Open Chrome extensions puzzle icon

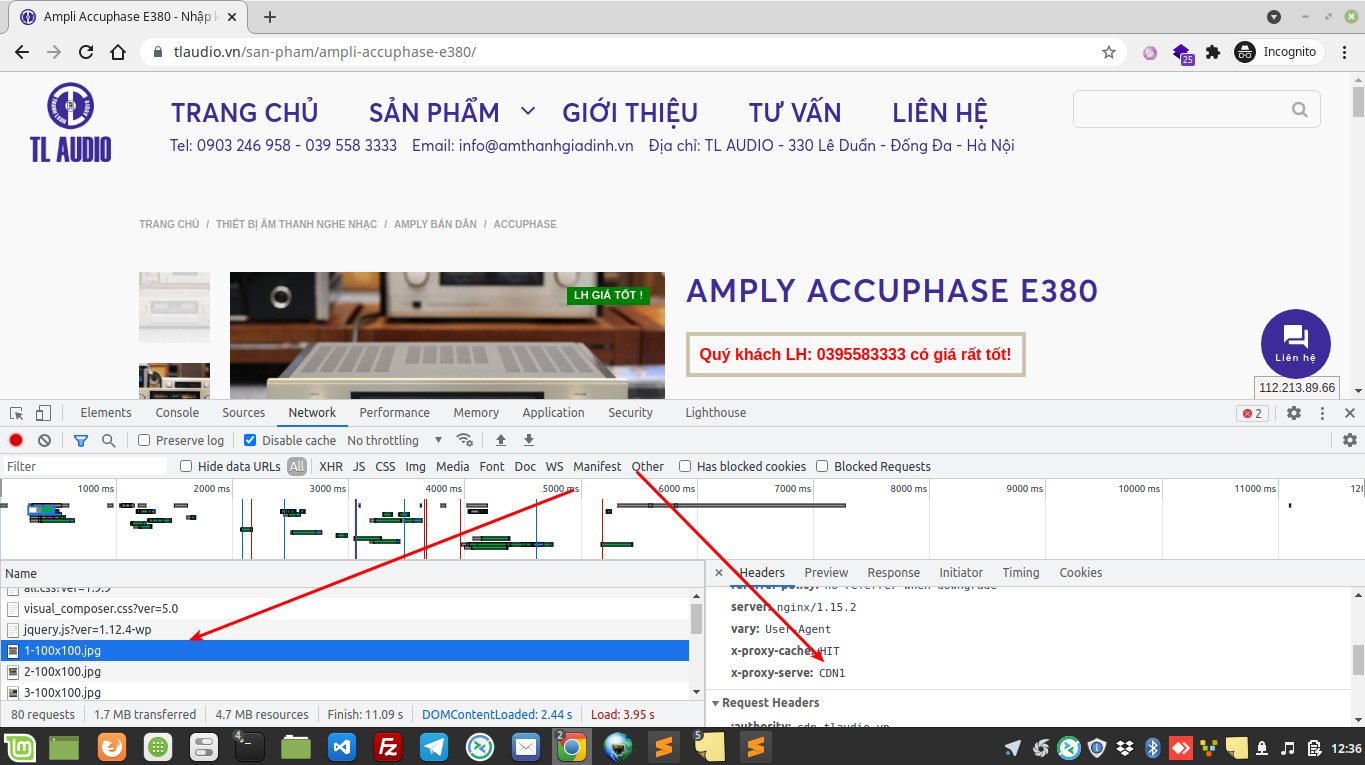pyautogui.click(x=1213, y=52)
